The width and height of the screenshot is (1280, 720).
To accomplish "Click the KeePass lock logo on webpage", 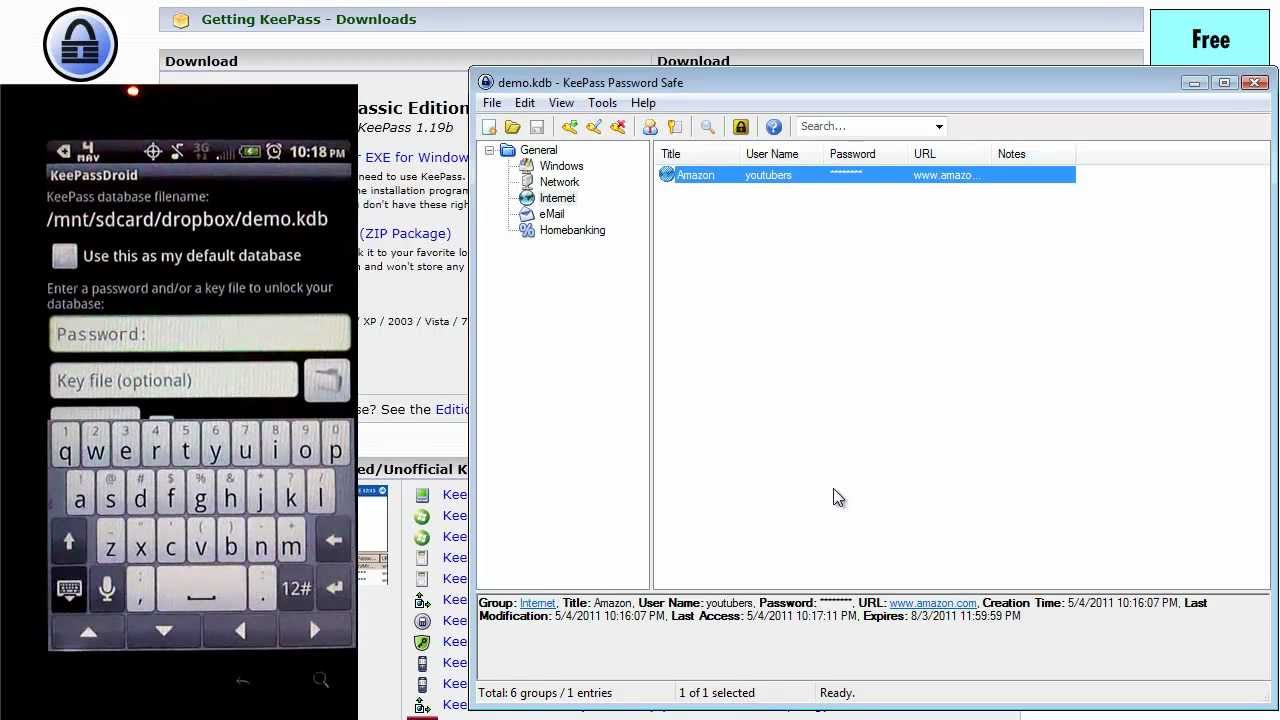I will click(81, 44).
